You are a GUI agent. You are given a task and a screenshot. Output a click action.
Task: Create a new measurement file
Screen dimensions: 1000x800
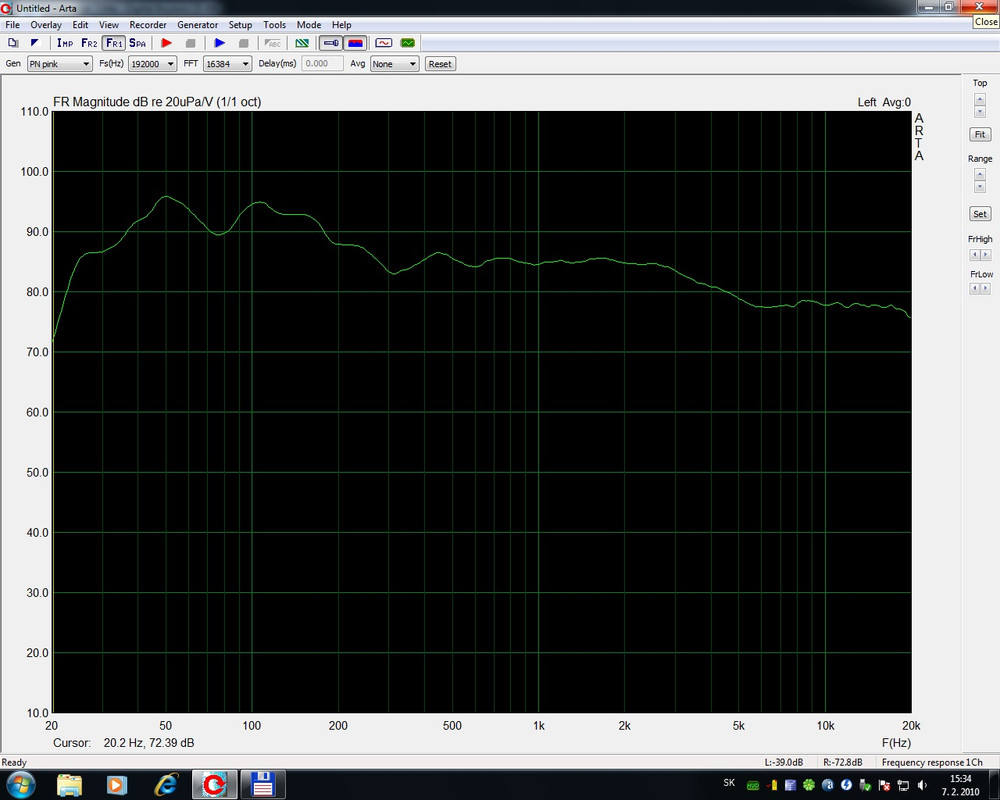click(x=13, y=43)
